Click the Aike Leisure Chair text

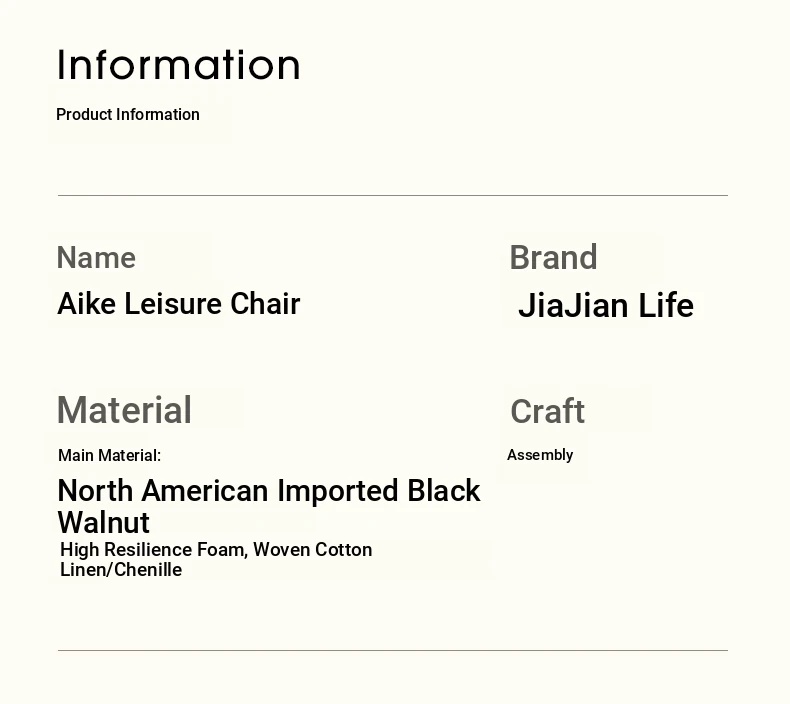[x=179, y=303]
